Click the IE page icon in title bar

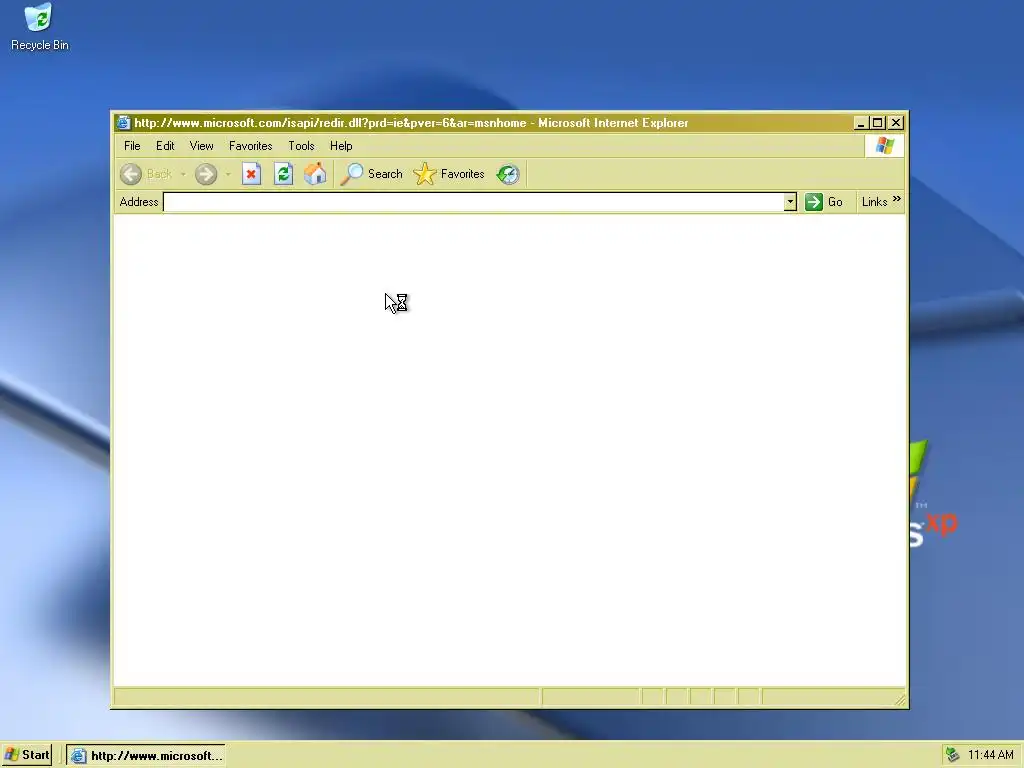click(x=123, y=123)
